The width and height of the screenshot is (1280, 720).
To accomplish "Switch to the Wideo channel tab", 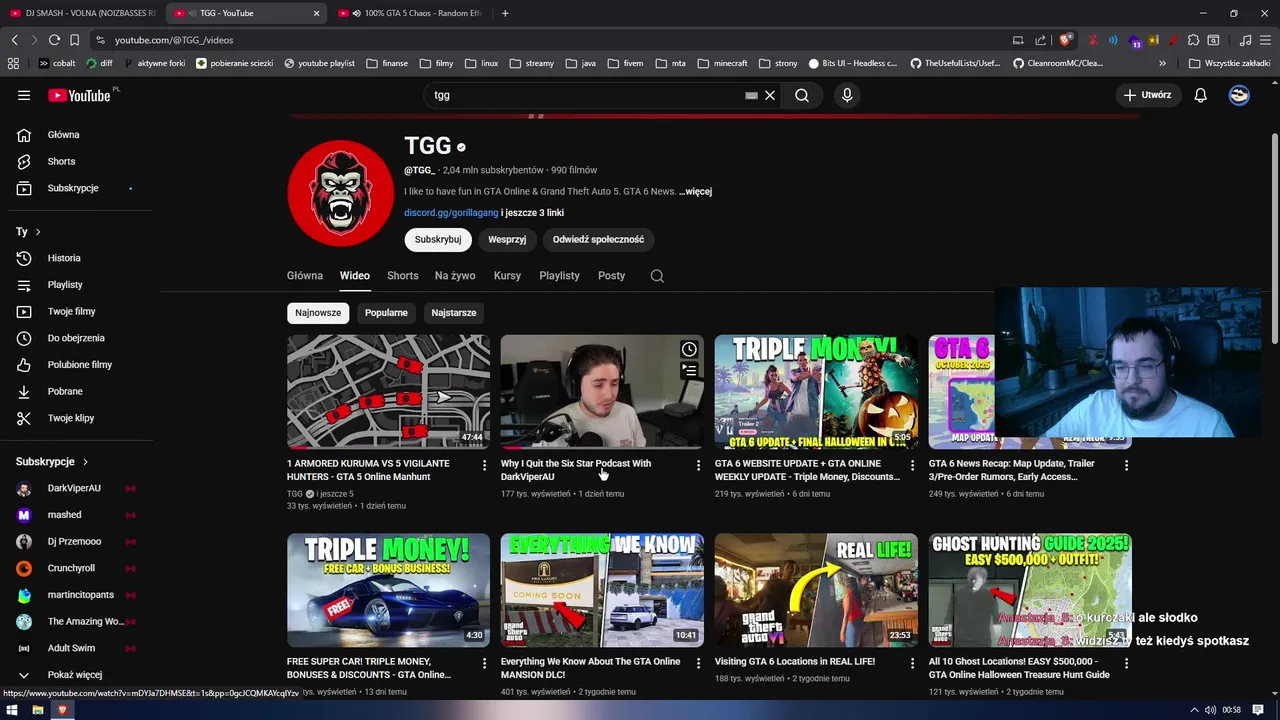I will [354, 276].
